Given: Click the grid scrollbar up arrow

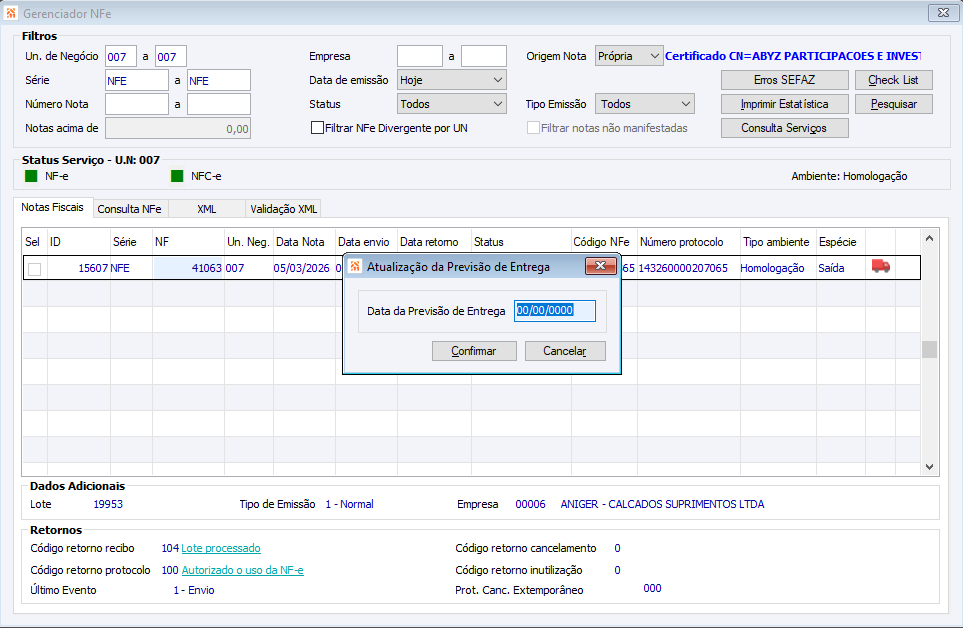Looking at the screenshot, I should 929,238.
